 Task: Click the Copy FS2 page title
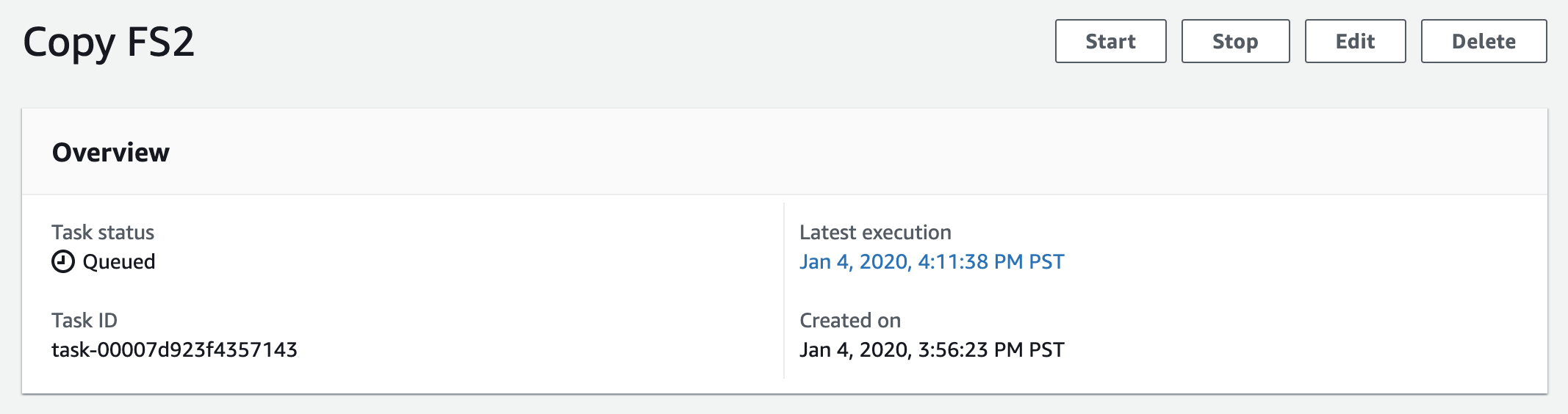click(109, 43)
